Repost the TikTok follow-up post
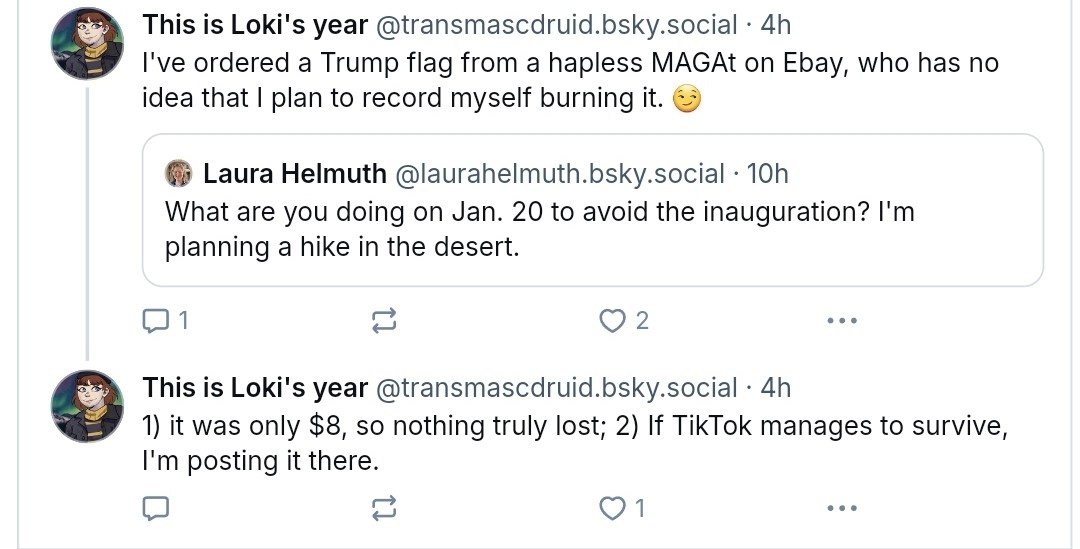 [x=384, y=509]
